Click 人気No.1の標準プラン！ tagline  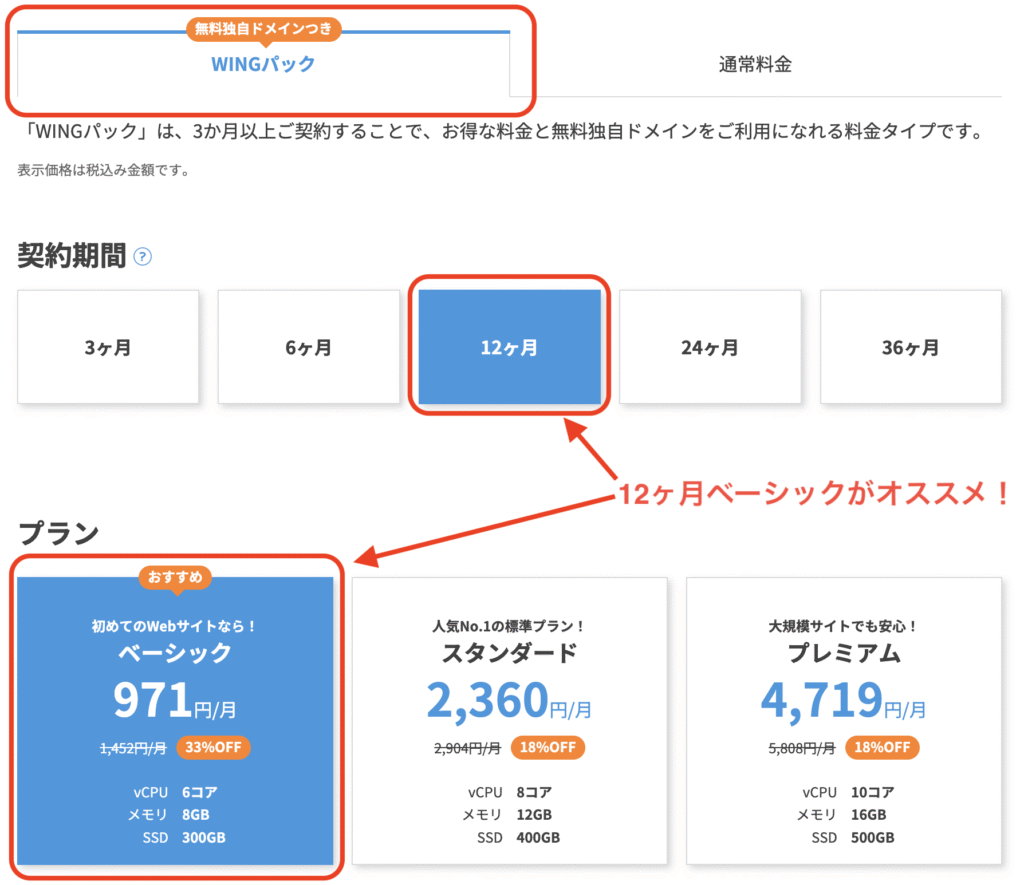point(509,626)
